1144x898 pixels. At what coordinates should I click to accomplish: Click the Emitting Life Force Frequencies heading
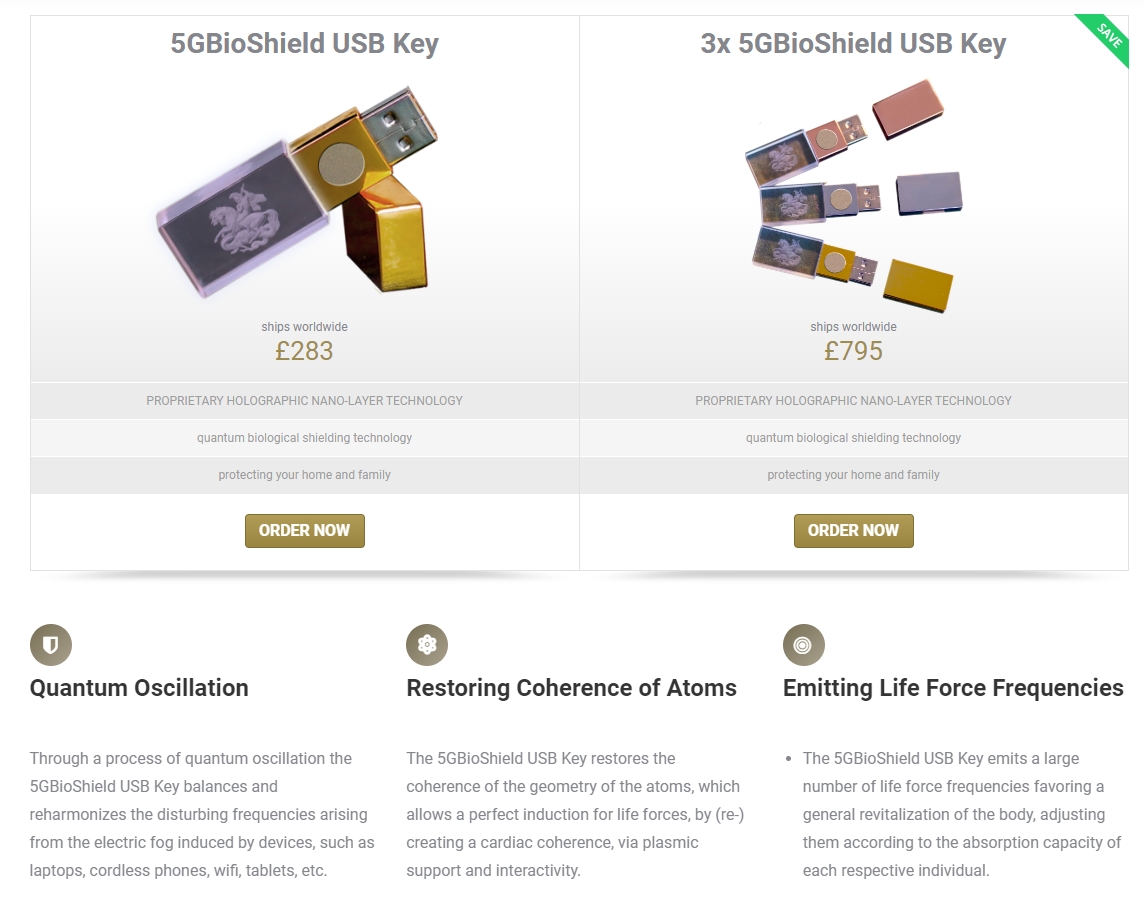953,688
